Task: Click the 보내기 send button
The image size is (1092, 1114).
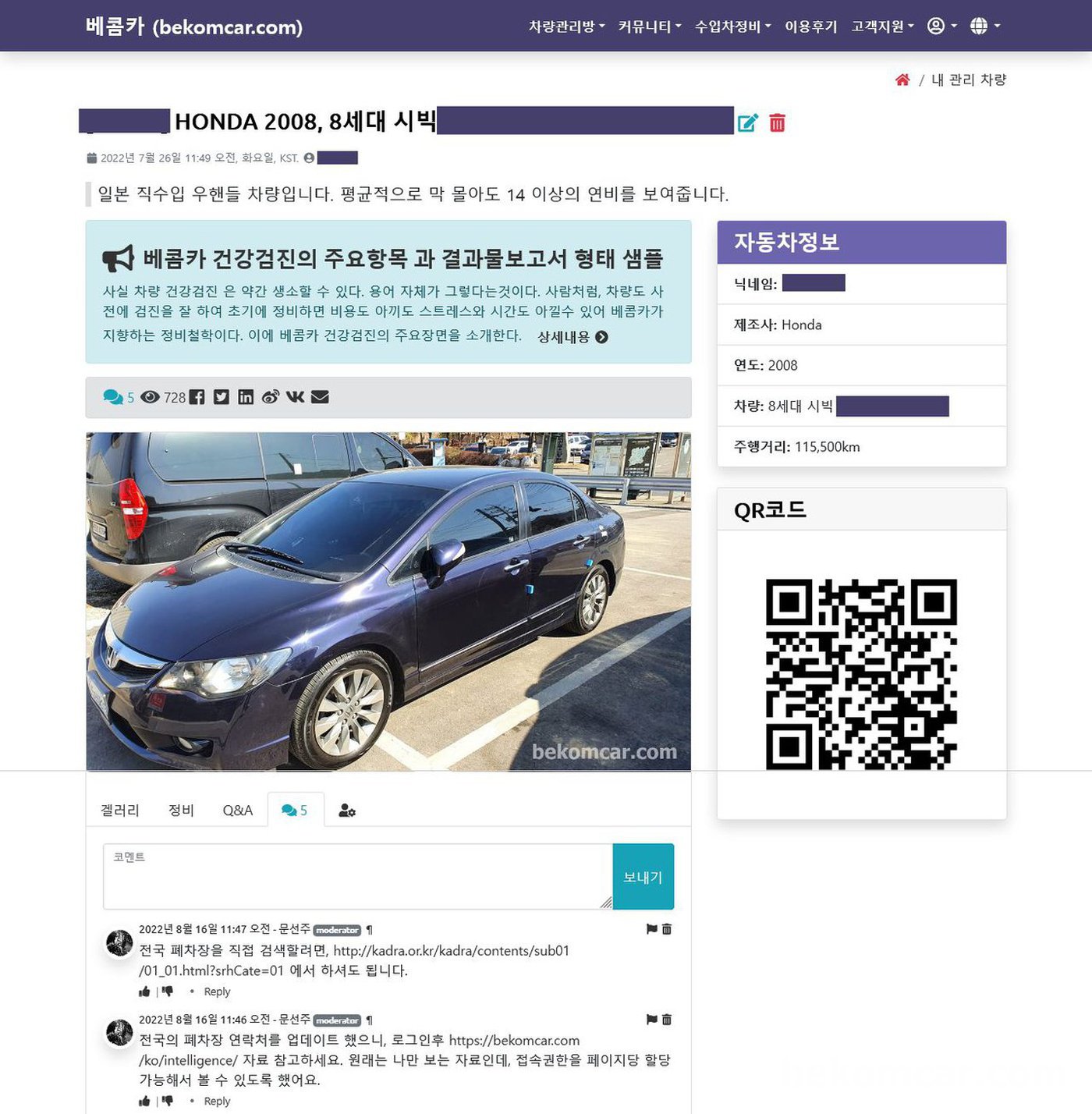Action: click(643, 877)
